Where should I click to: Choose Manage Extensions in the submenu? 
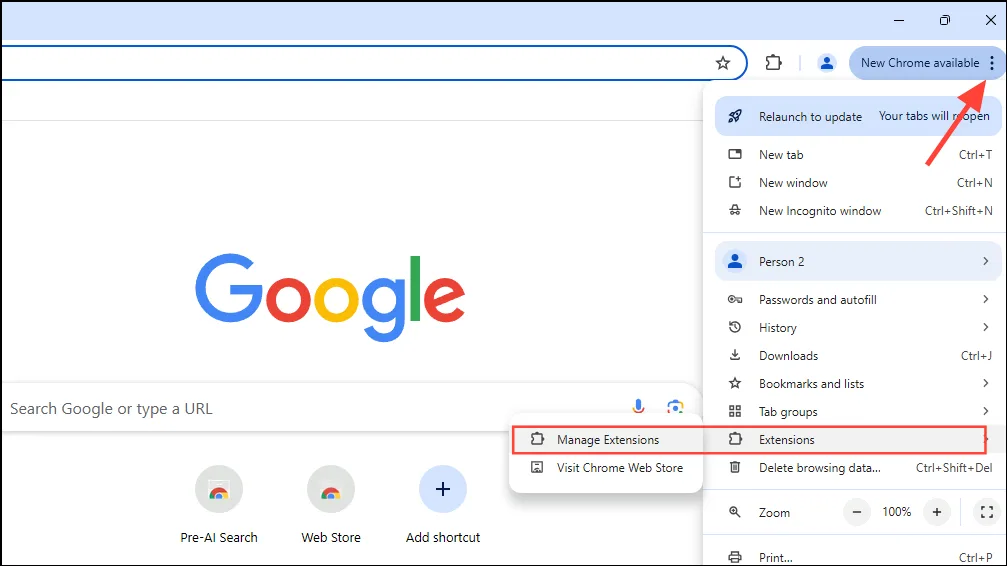607,440
